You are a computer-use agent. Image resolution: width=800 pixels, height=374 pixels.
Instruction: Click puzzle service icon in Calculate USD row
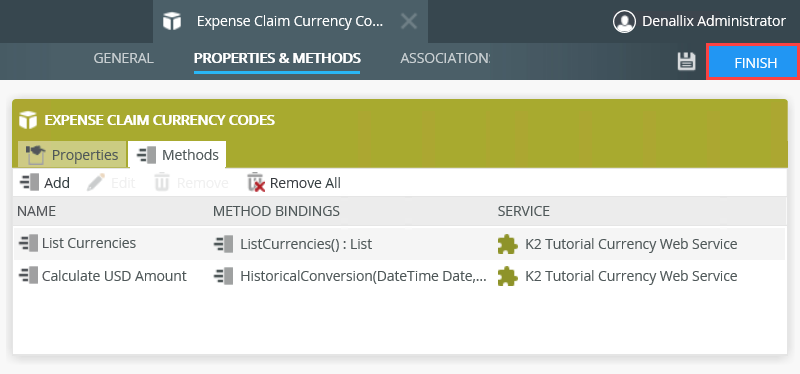(x=507, y=277)
